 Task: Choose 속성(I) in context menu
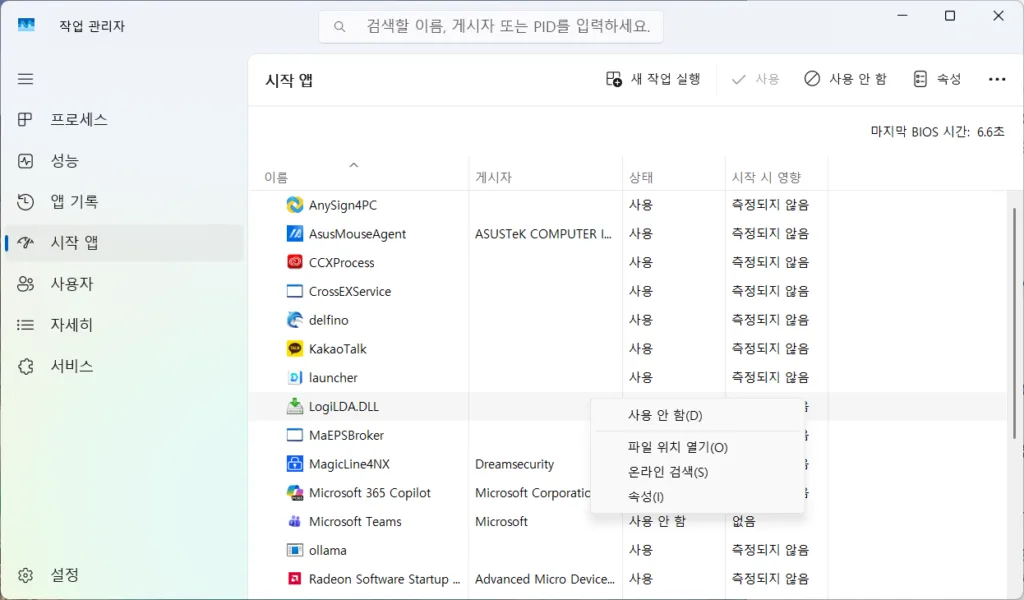(x=697, y=497)
